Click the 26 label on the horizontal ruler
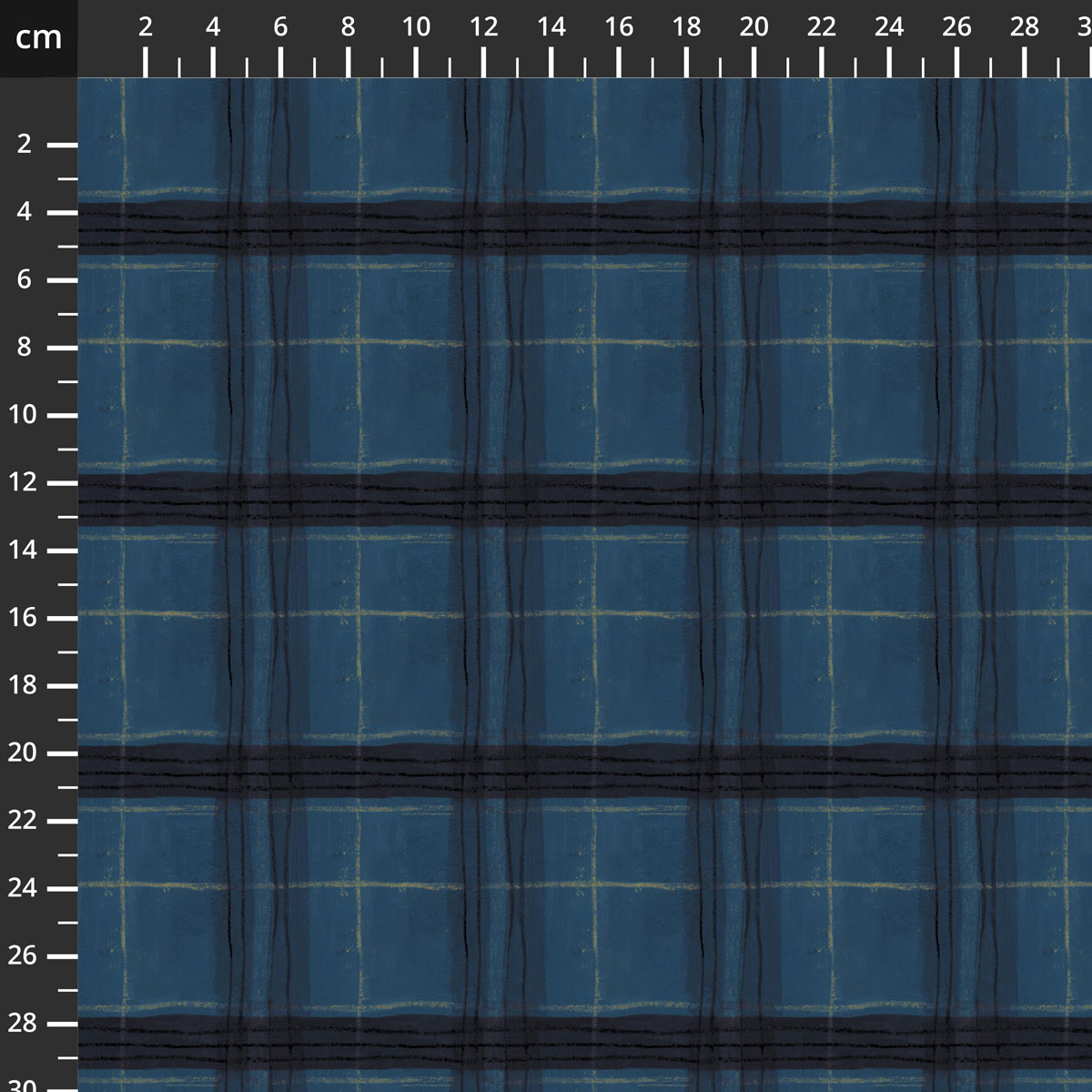Image resolution: width=1092 pixels, height=1092 pixels. [956, 27]
